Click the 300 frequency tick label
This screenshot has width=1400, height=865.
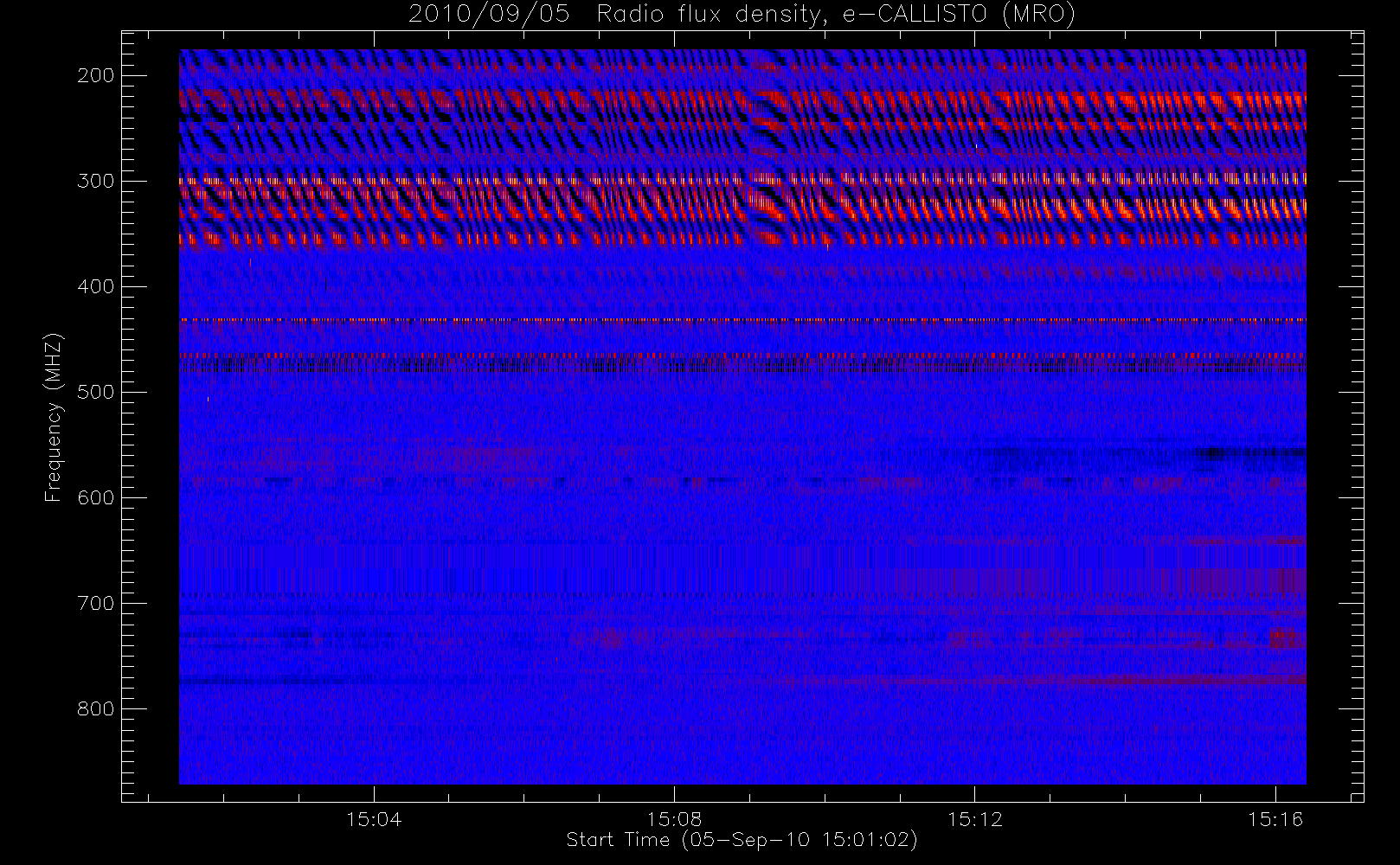point(95,181)
